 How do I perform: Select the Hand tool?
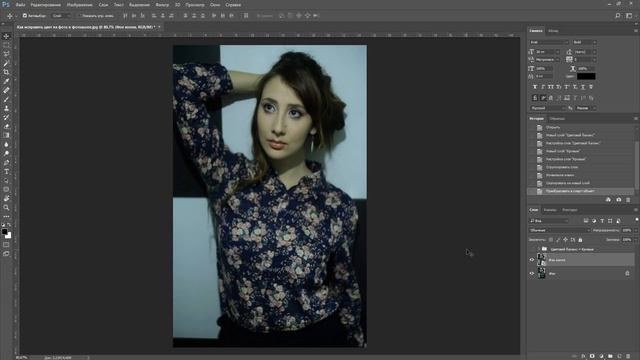coord(6,198)
